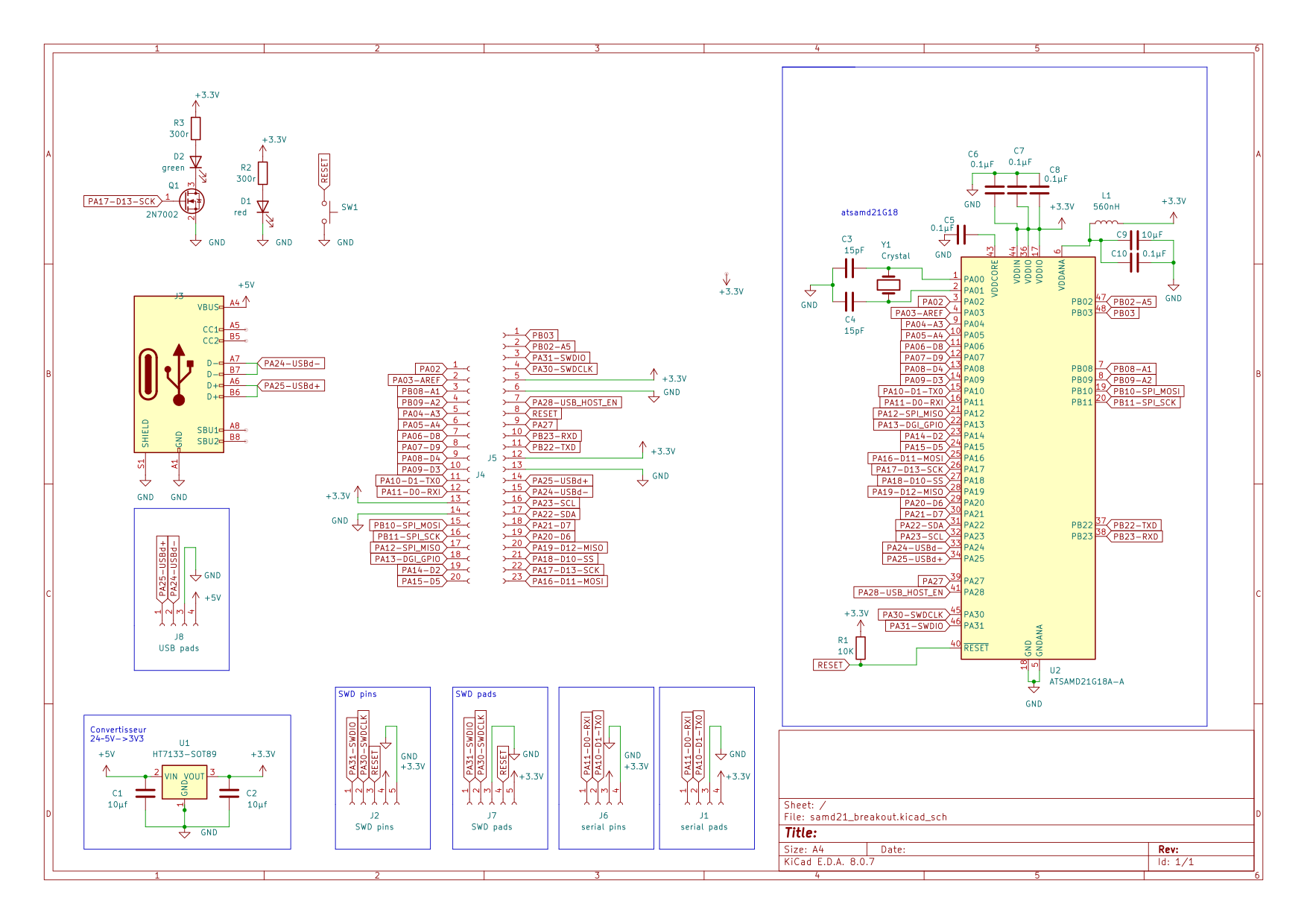Screen dimensions: 1307x924
Task: Select the C7 0.1µF decoupling capacitor
Action: pyautogui.click(x=1017, y=189)
